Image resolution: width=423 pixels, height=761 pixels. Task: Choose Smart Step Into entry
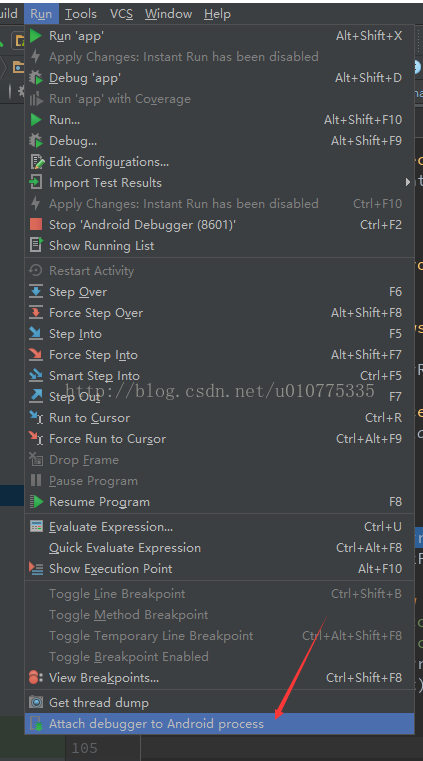(x=219, y=376)
